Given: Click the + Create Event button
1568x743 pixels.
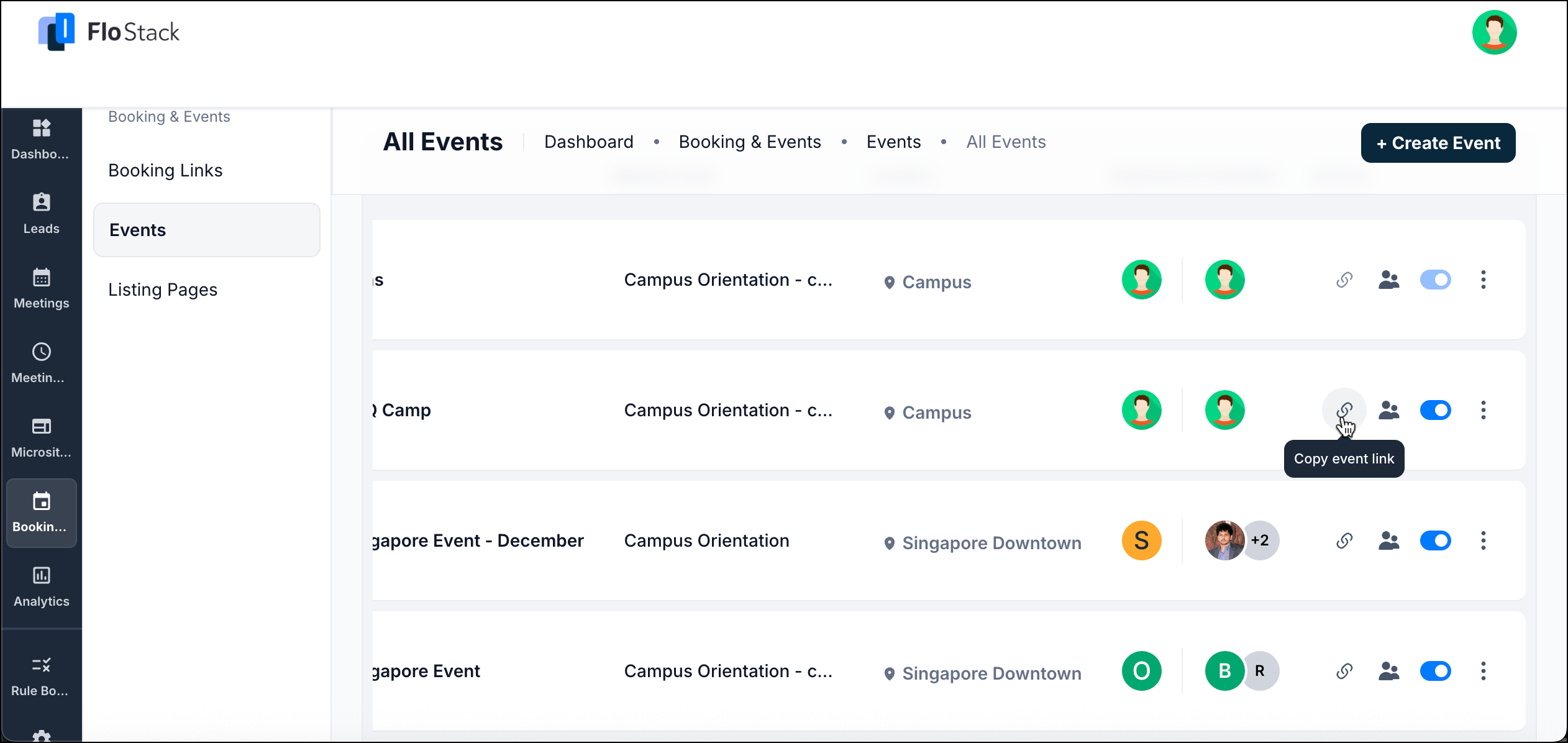Looking at the screenshot, I should point(1438,143).
